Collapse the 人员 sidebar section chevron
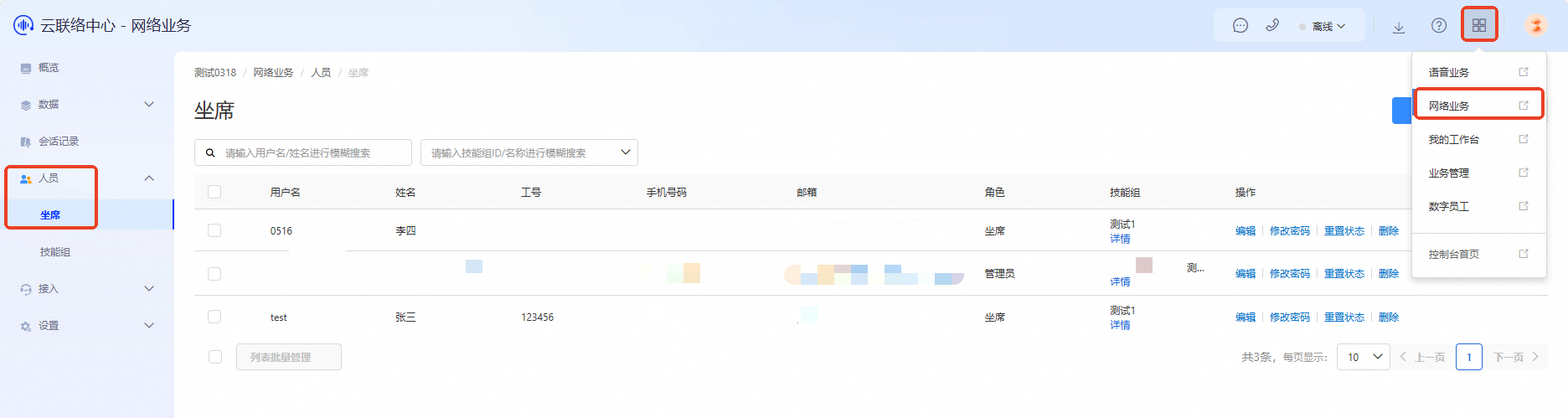Screen dimensions: 1568x418 (149, 178)
